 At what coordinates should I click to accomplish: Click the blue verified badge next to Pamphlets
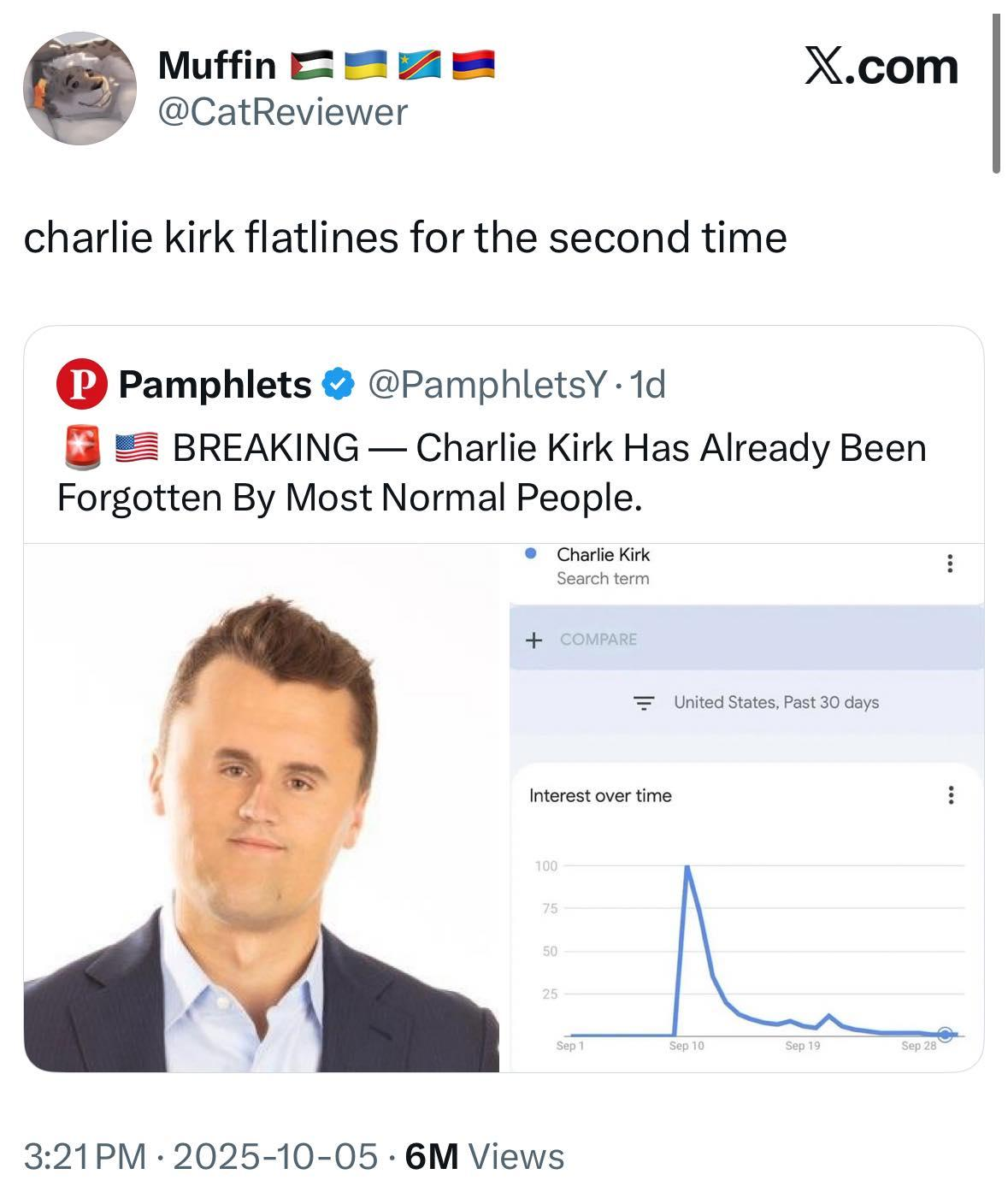tap(339, 384)
